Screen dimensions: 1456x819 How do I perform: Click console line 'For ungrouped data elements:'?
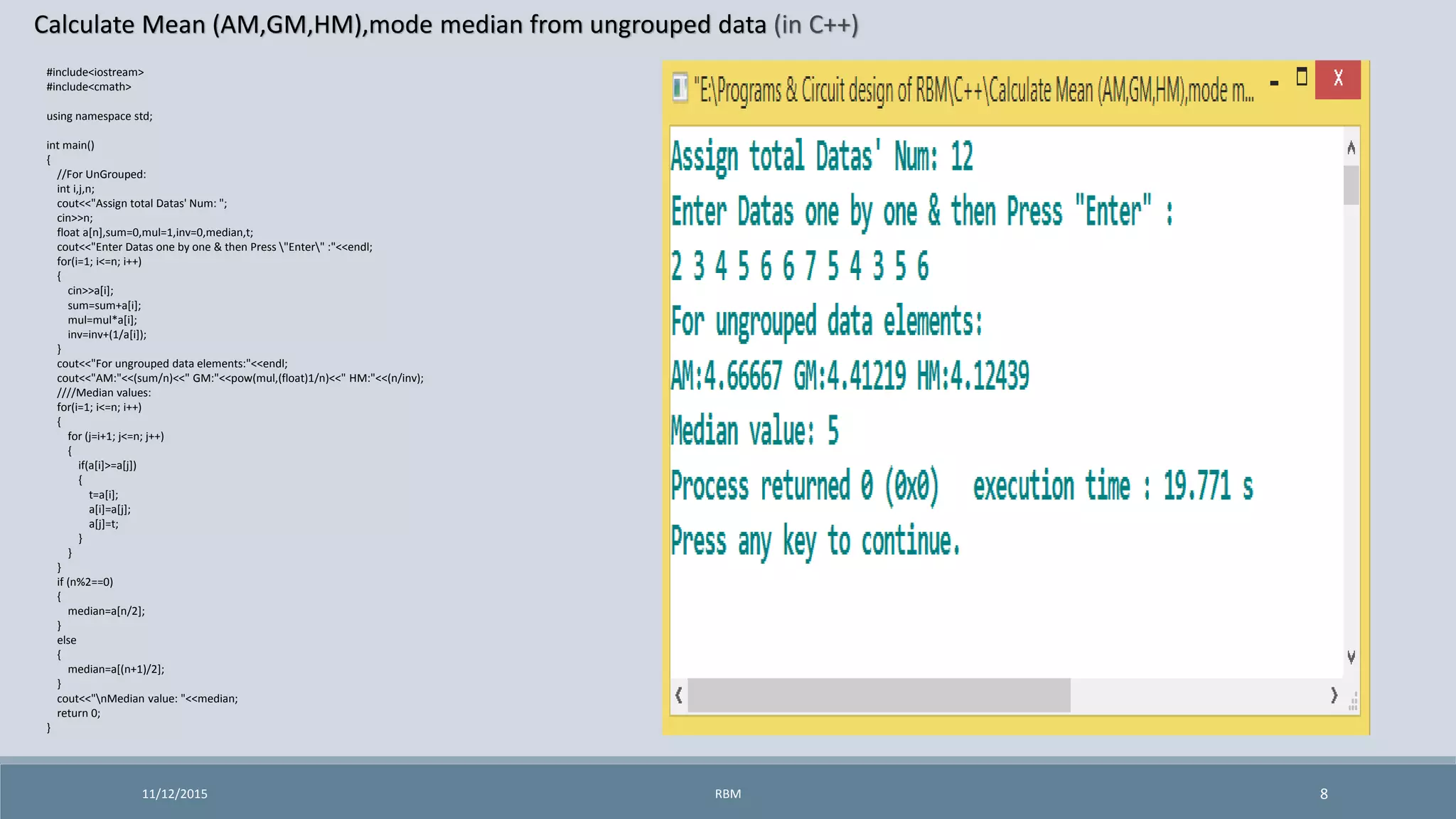827,322
